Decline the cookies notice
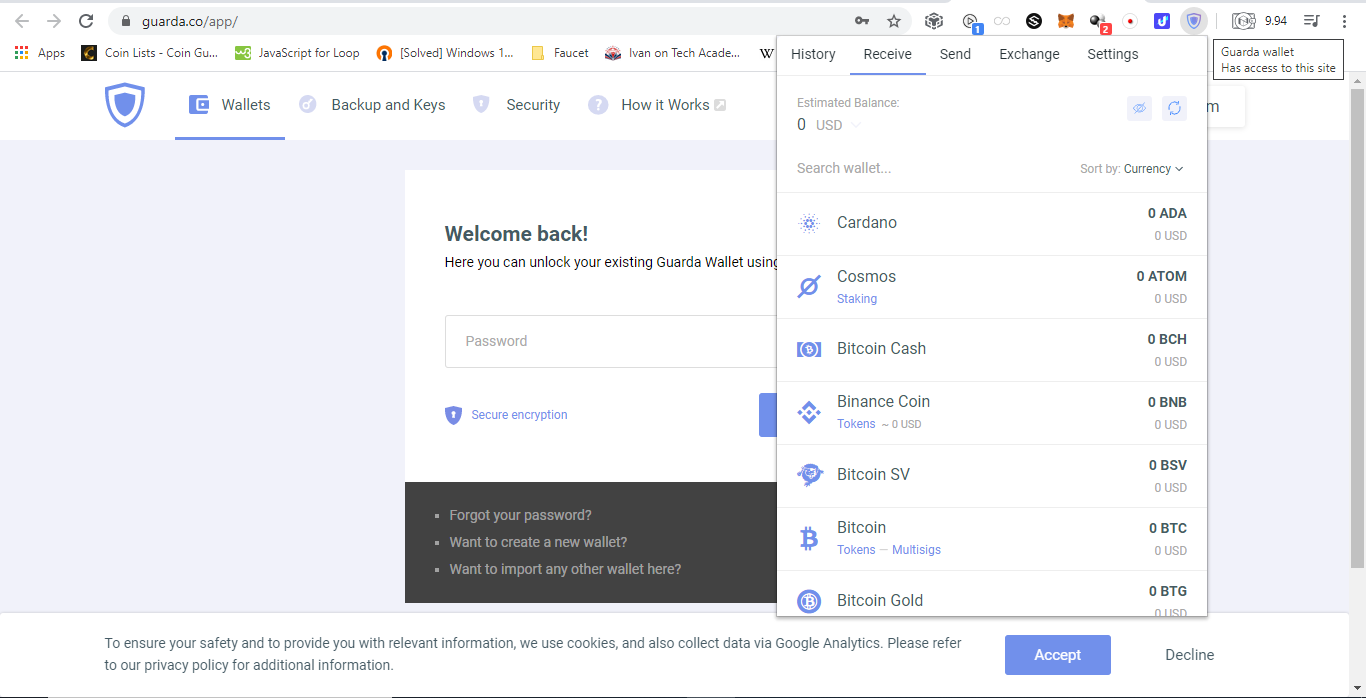 click(x=1190, y=655)
